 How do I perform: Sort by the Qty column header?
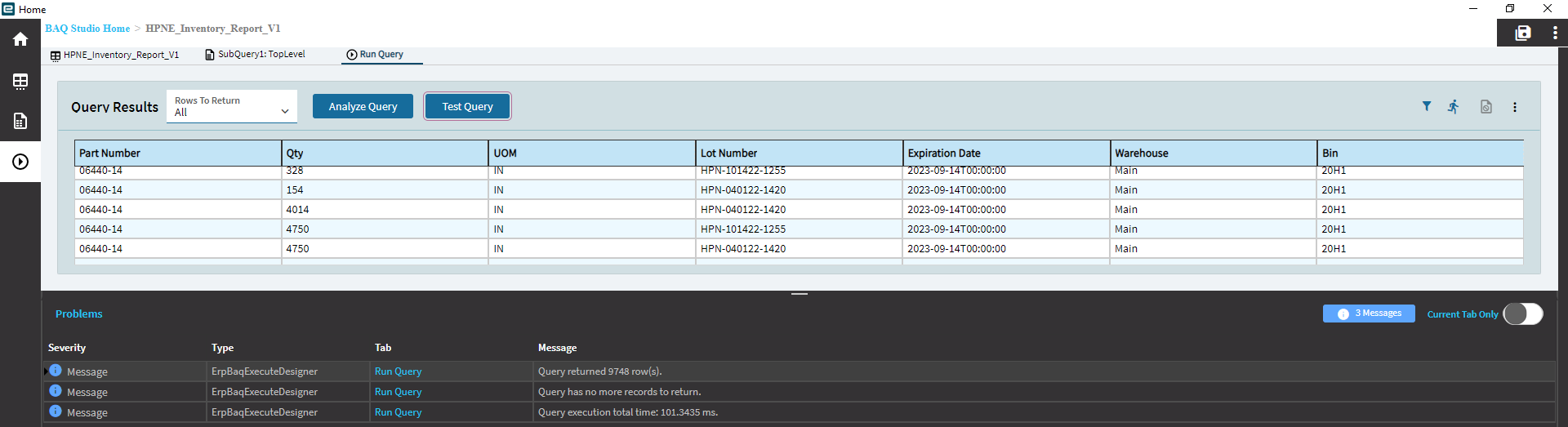pos(385,153)
